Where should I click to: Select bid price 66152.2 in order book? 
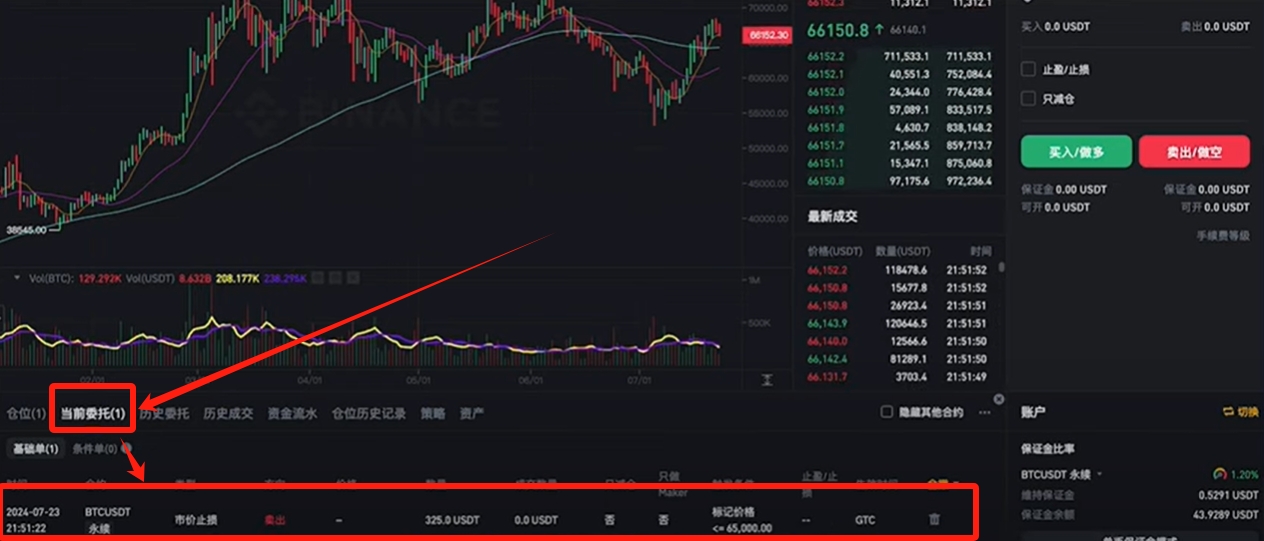pyautogui.click(x=825, y=56)
